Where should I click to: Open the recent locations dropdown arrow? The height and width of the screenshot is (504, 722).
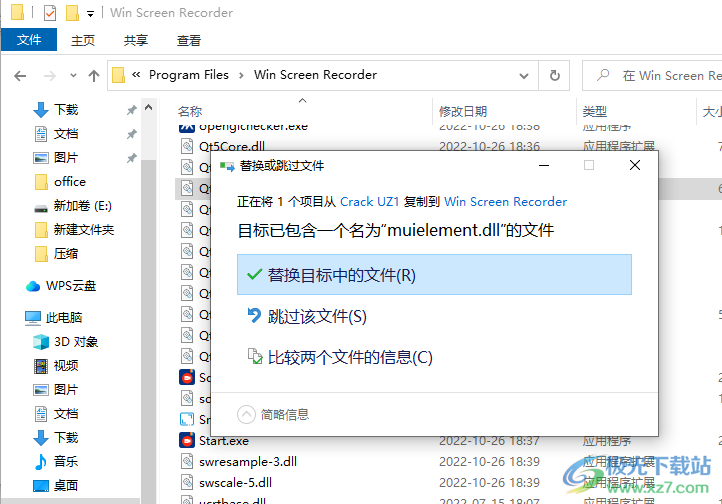[x=73, y=75]
